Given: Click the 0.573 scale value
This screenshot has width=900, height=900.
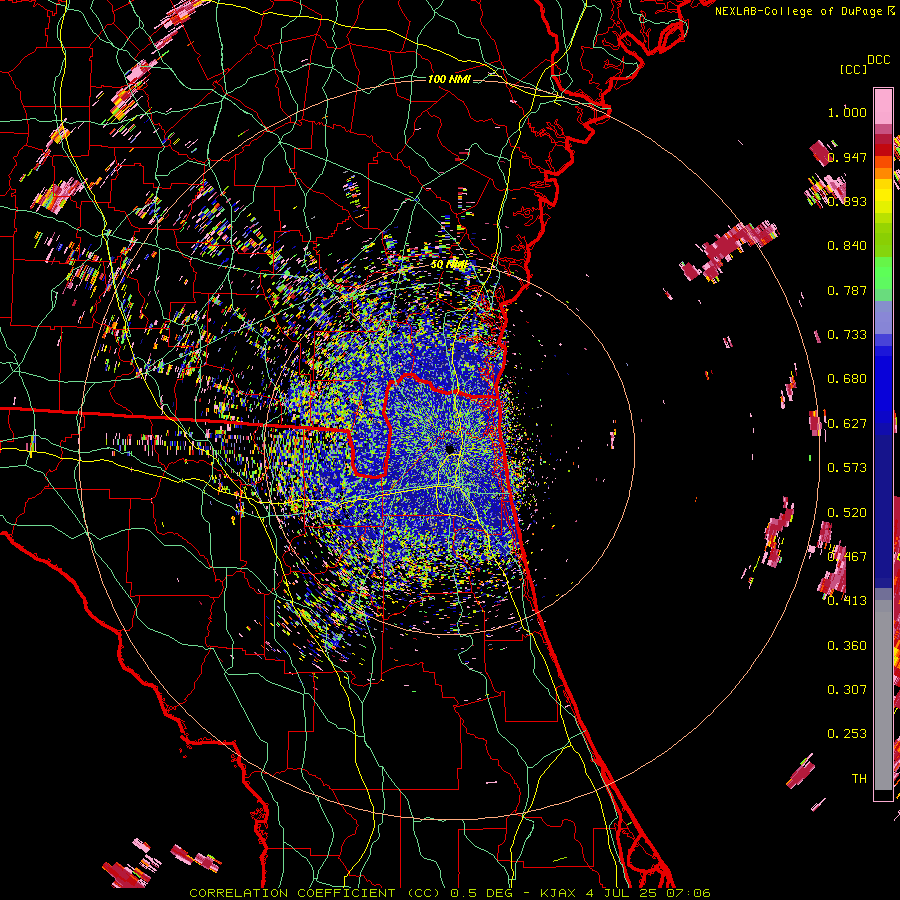Looking at the screenshot, I should coord(847,468).
